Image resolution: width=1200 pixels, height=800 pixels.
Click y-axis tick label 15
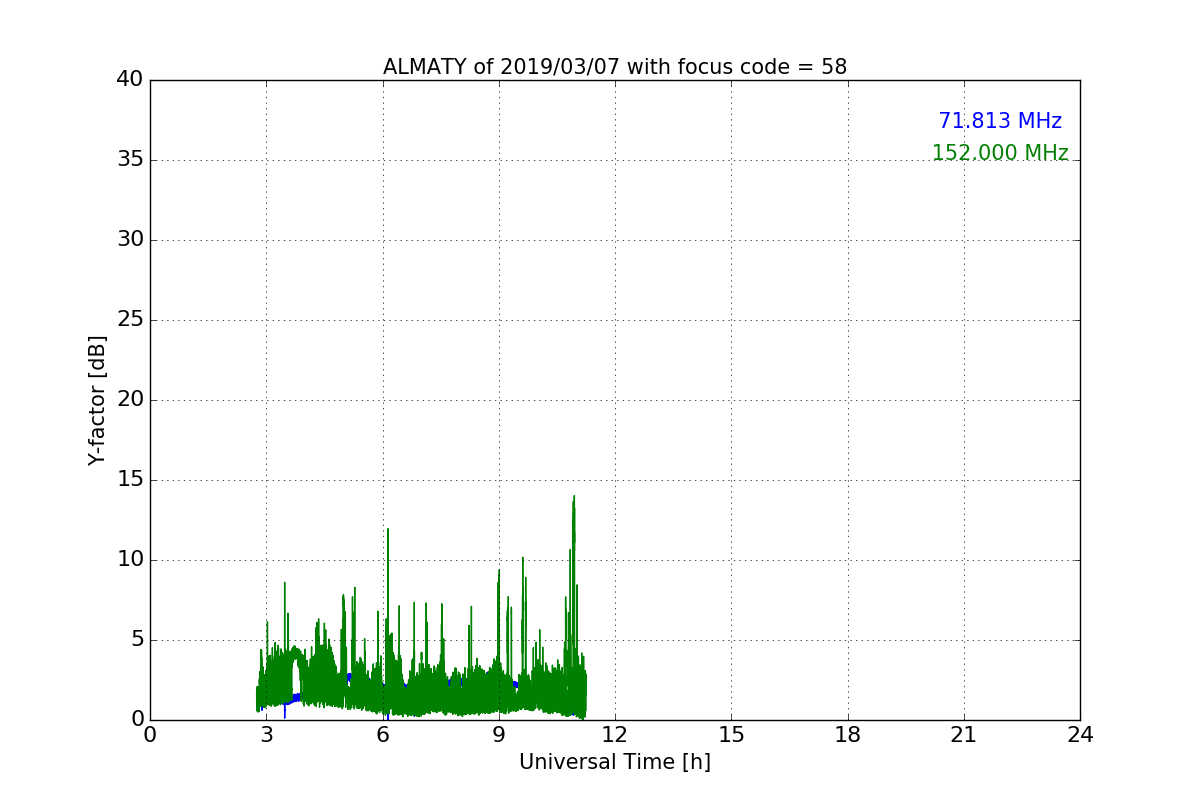pyautogui.click(x=130, y=480)
